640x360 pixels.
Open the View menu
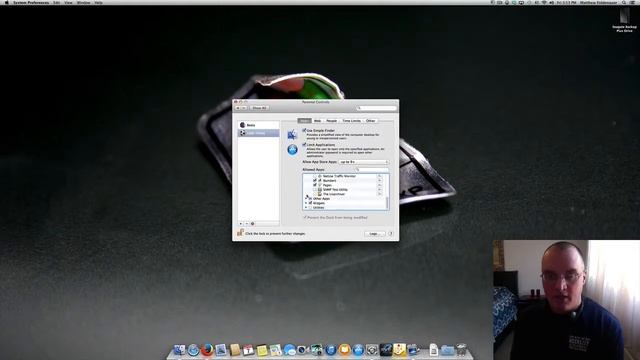tap(68, 2)
